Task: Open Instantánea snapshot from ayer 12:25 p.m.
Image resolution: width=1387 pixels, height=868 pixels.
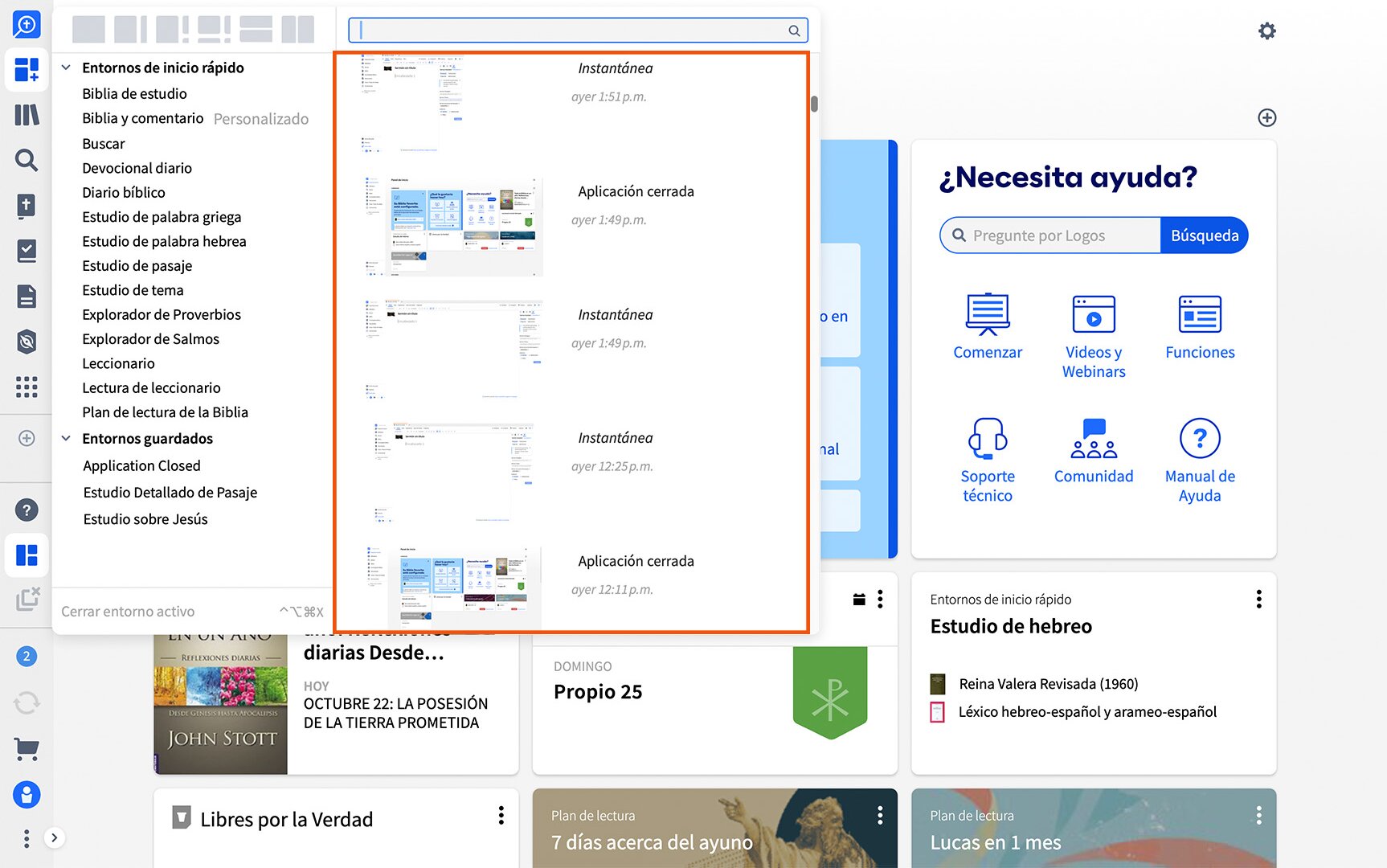Action: [572, 473]
